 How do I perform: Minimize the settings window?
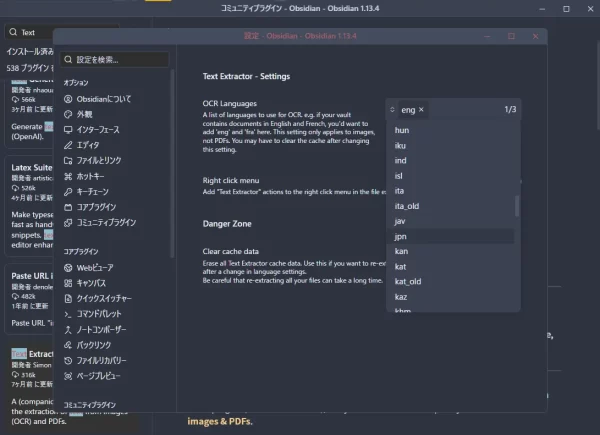487,36
